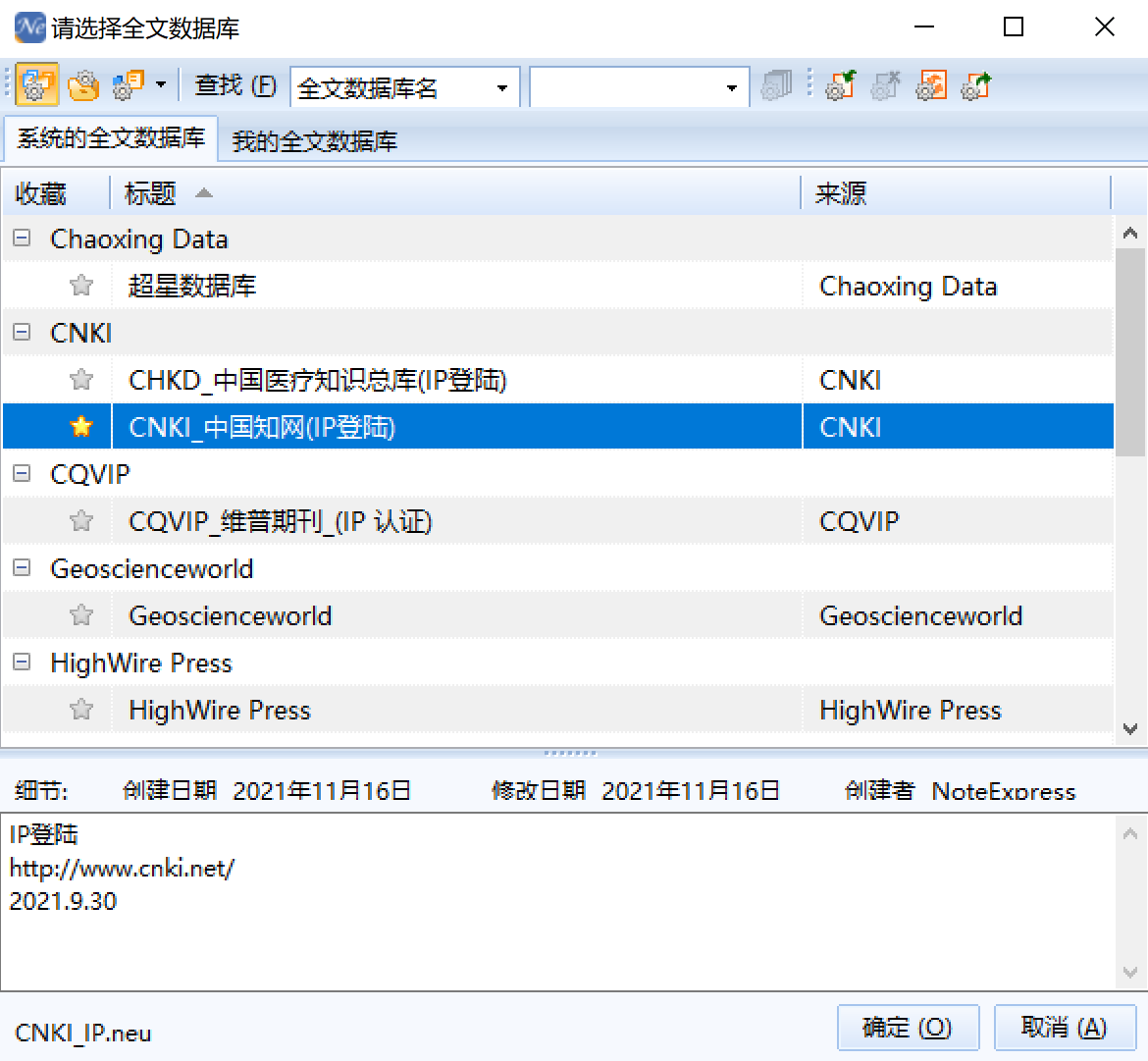Click the 2021.9.30 line in details pane

63,901
